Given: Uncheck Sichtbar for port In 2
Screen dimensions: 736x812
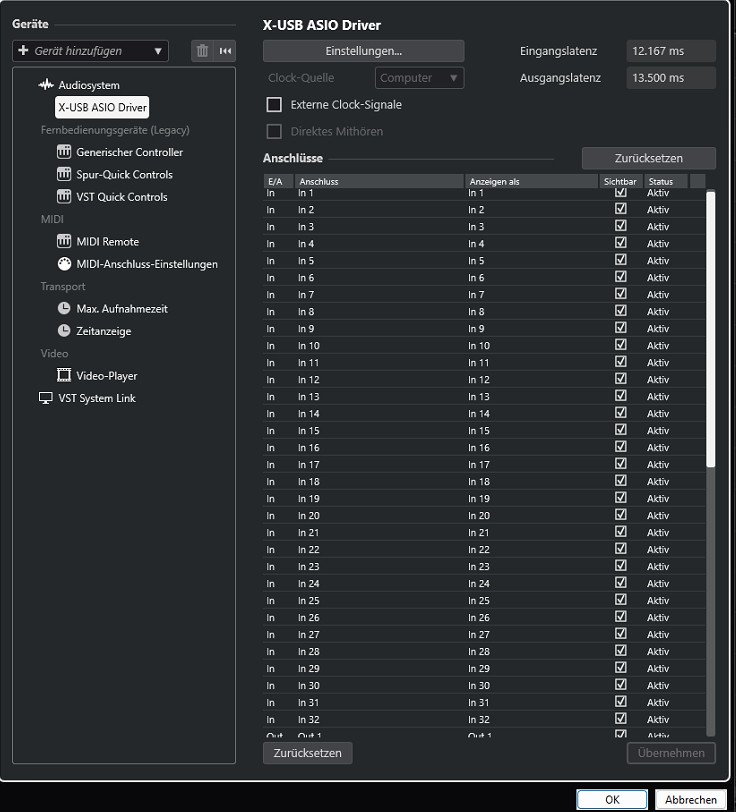Looking at the screenshot, I should (620, 208).
